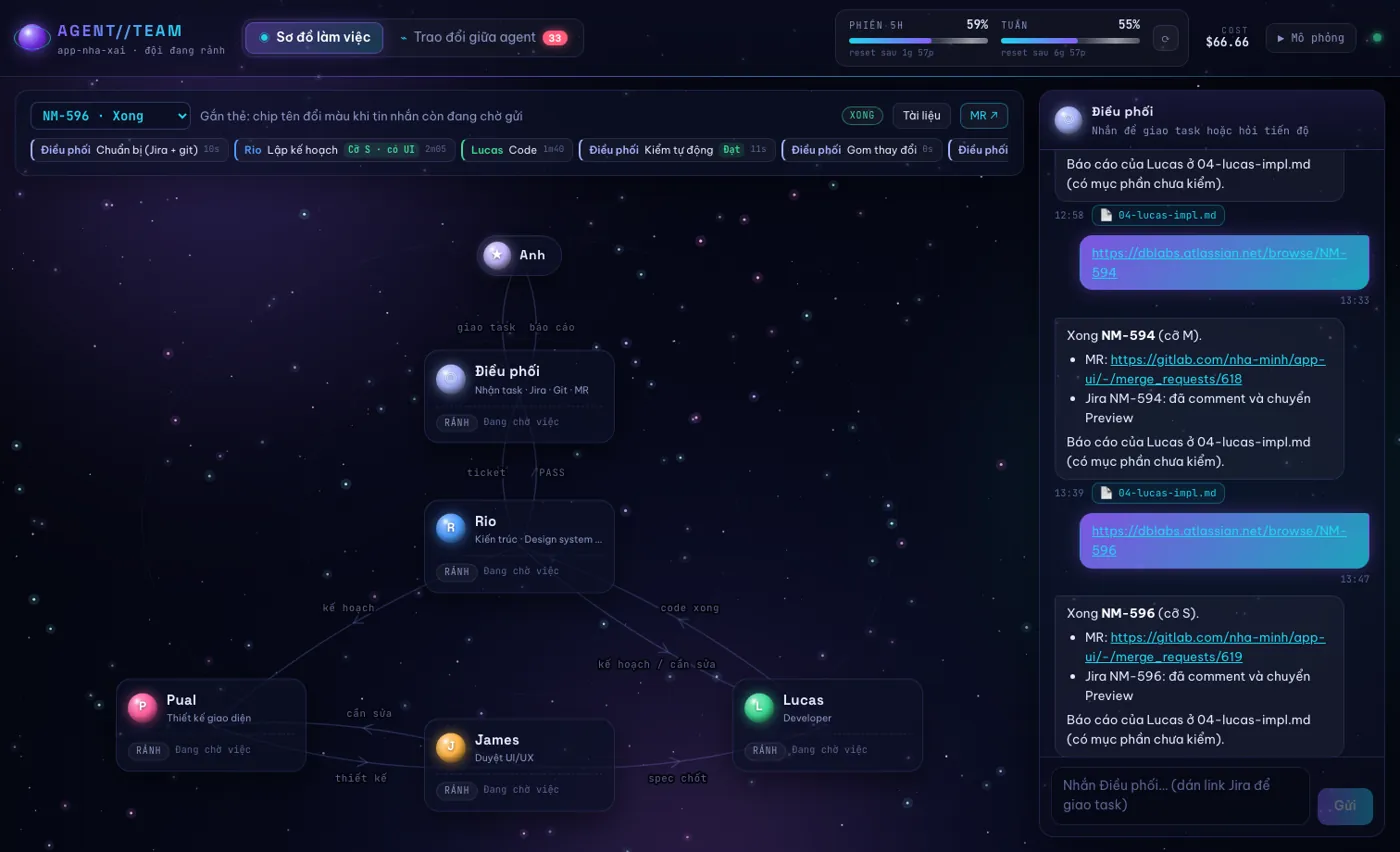Screen dimensions: 1400x852
Task: Click the file icon beside the 13:39 timestamp
Action: [x=1106, y=493]
